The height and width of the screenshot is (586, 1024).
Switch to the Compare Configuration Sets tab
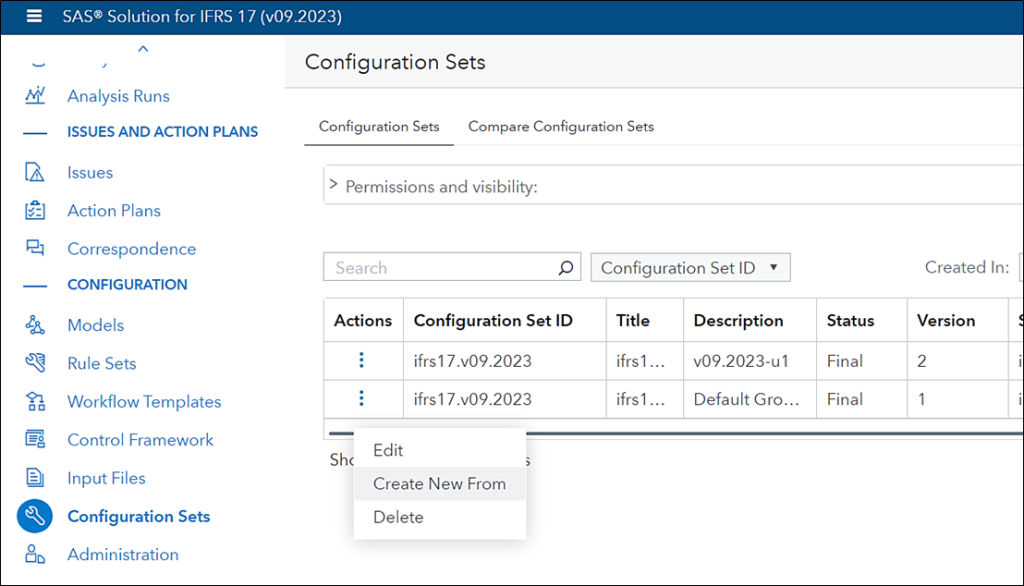coord(560,127)
